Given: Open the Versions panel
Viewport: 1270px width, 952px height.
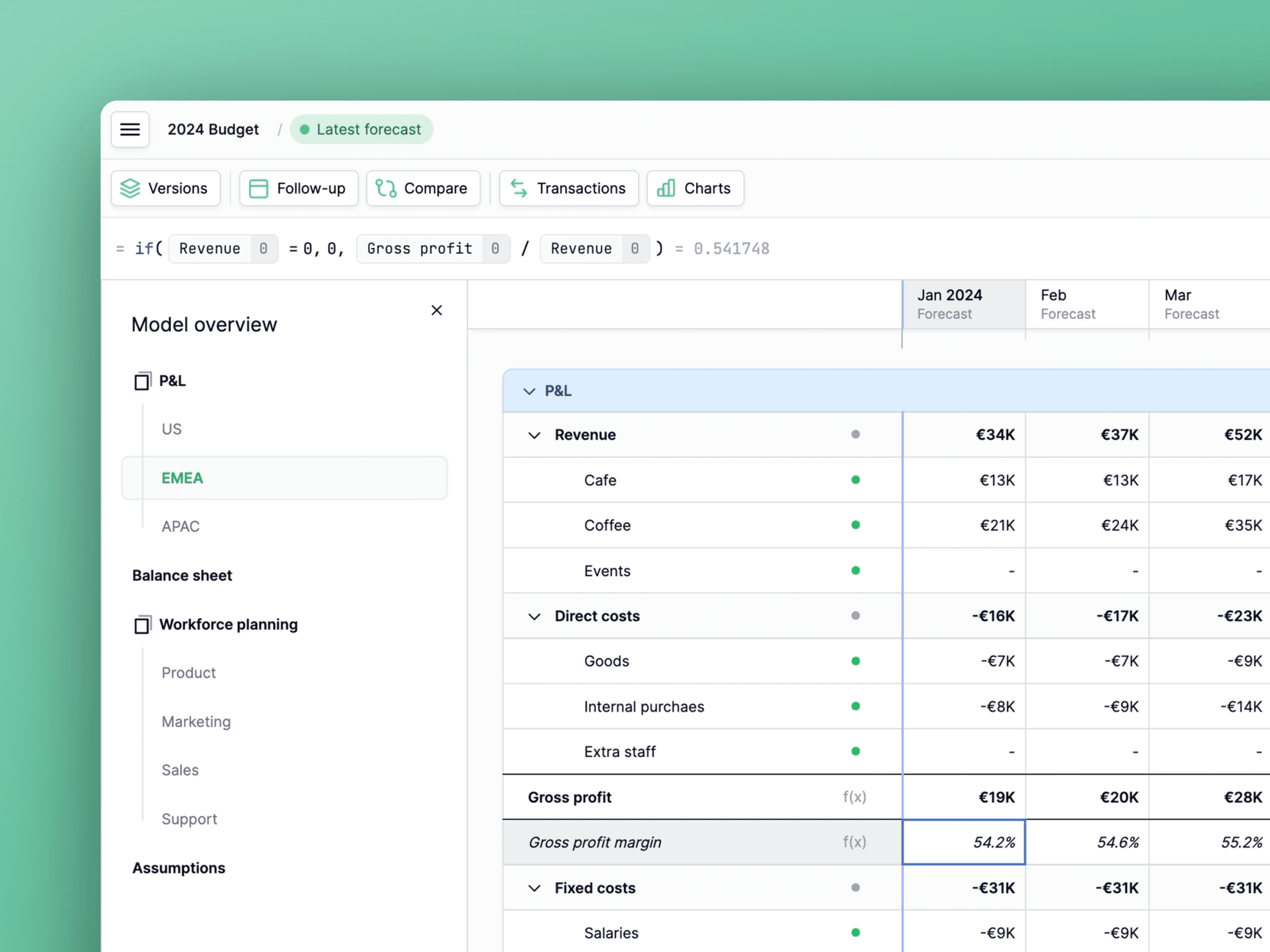Looking at the screenshot, I should point(165,188).
